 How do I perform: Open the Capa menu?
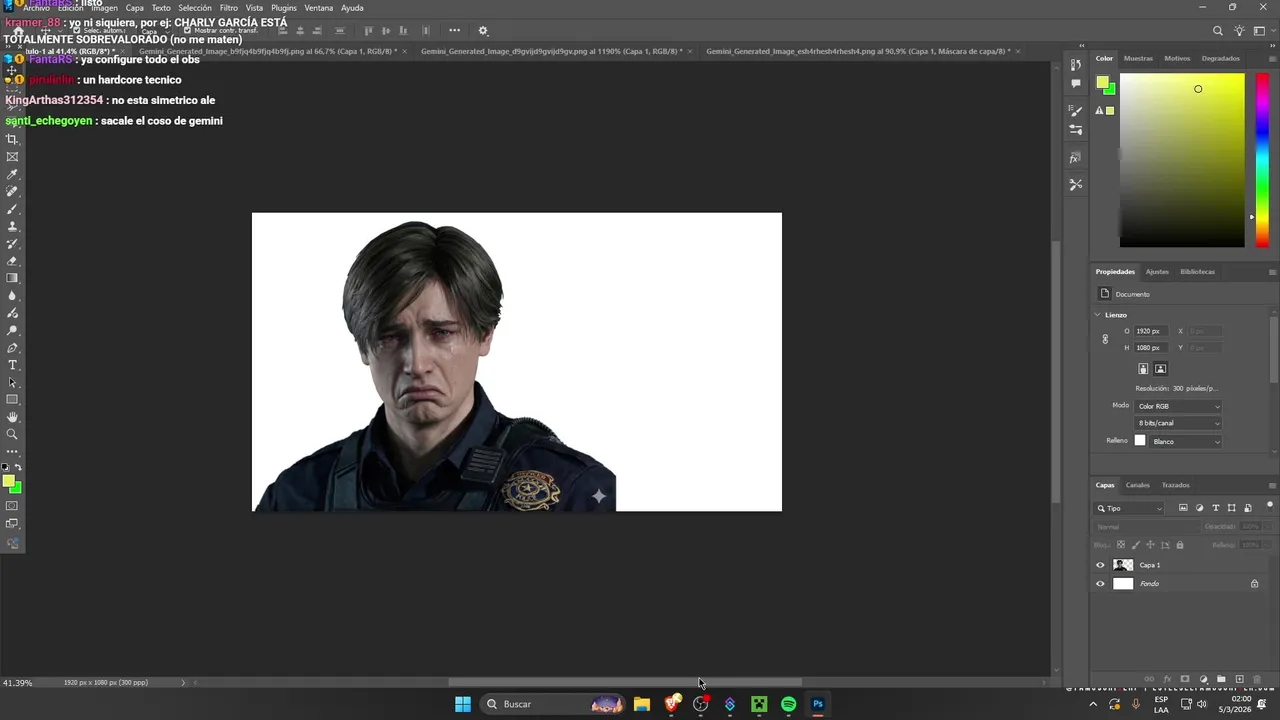(x=135, y=8)
